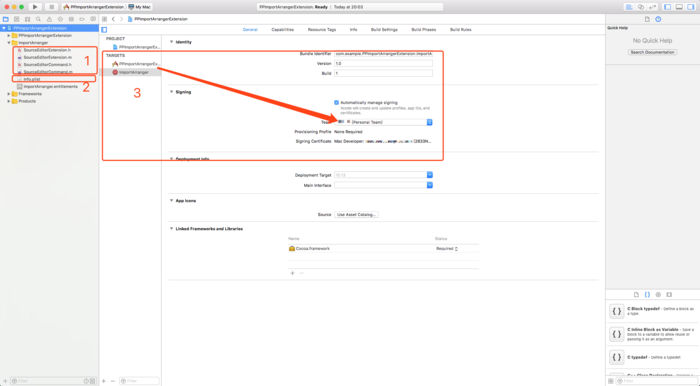
Task: Show the Code Snippet library
Action: coord(647,295)
